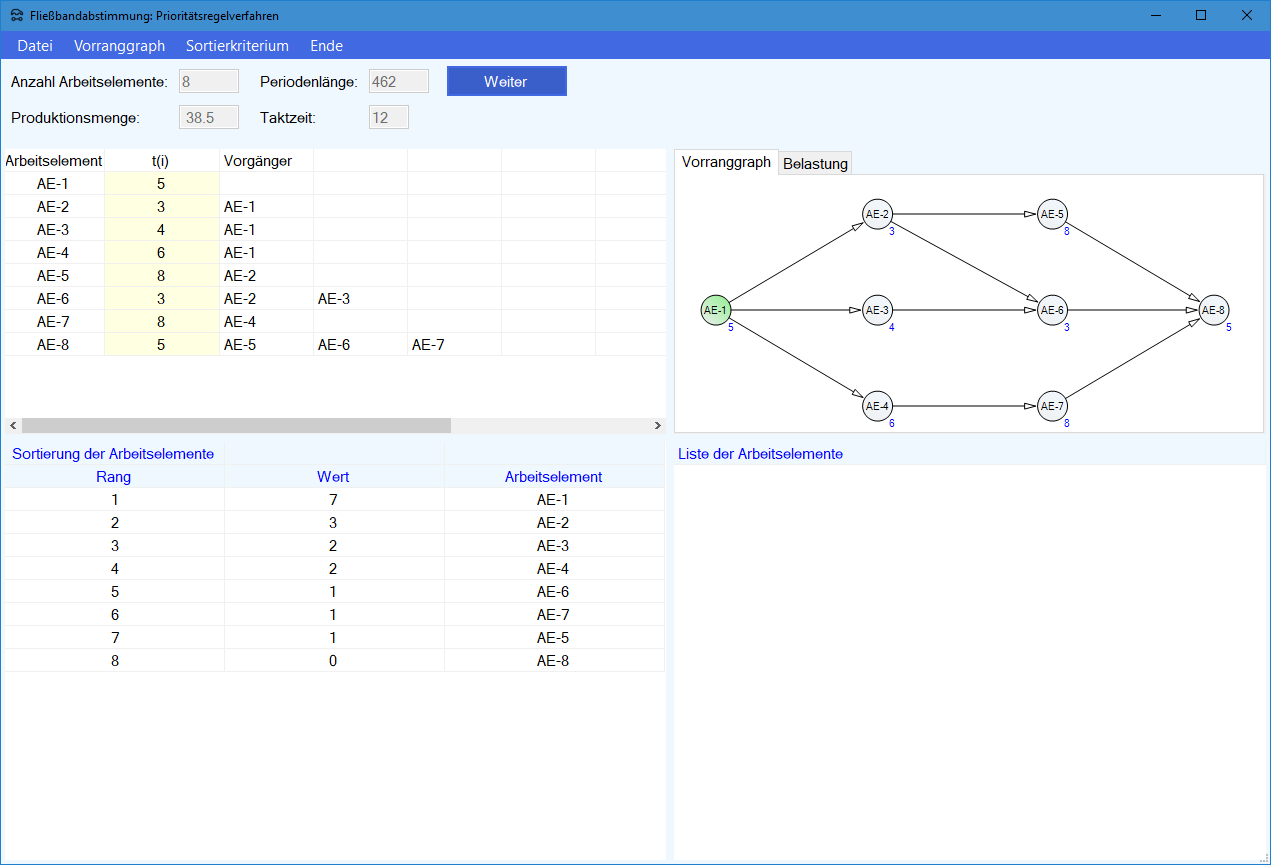Image resolution: width=1271 pixels, height=865 pixels.
Task: Click the Anzahl Arbeitselemente field
Action: (208, 82)
